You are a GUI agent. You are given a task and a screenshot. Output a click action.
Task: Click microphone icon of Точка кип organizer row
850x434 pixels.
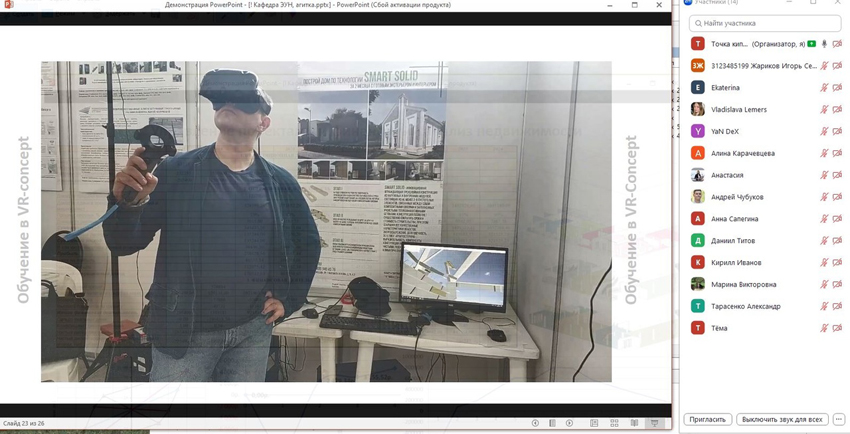[825, 44]
